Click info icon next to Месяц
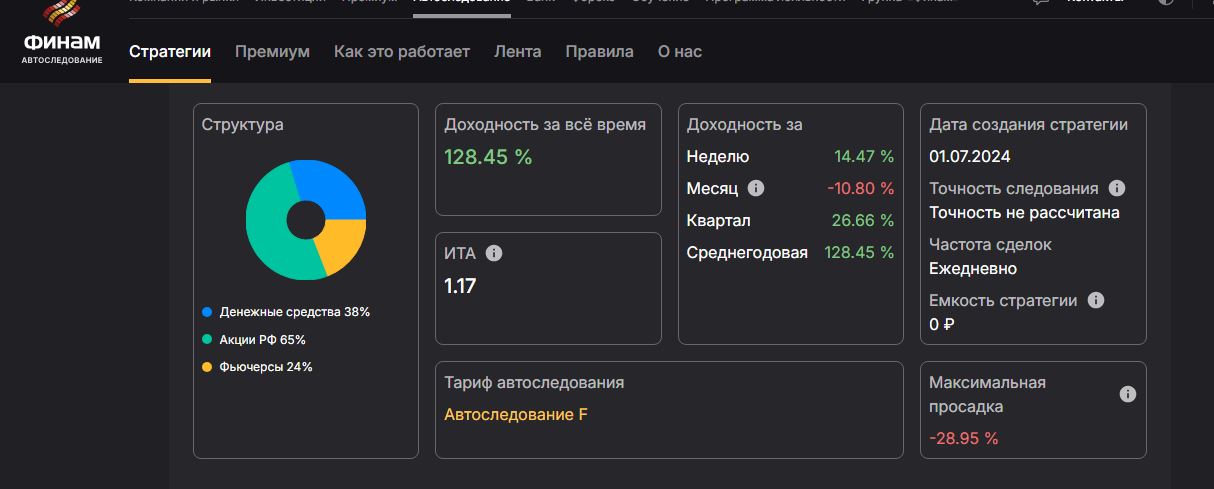Viewport: 1214px width, 489px height. tap(756, 188)
